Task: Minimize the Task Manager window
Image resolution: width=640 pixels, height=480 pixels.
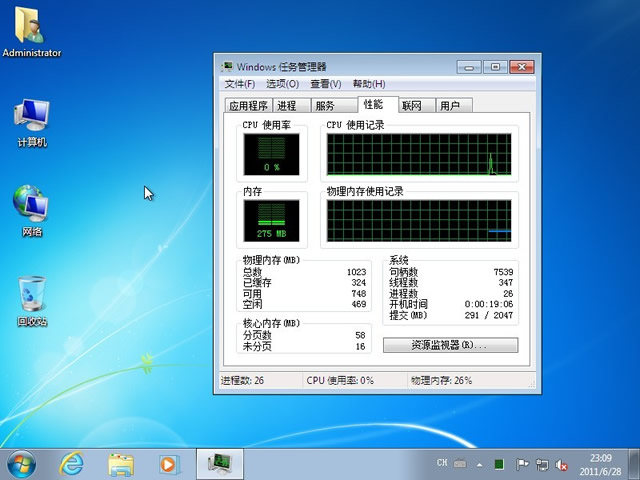Action: [x=469, y=67]
